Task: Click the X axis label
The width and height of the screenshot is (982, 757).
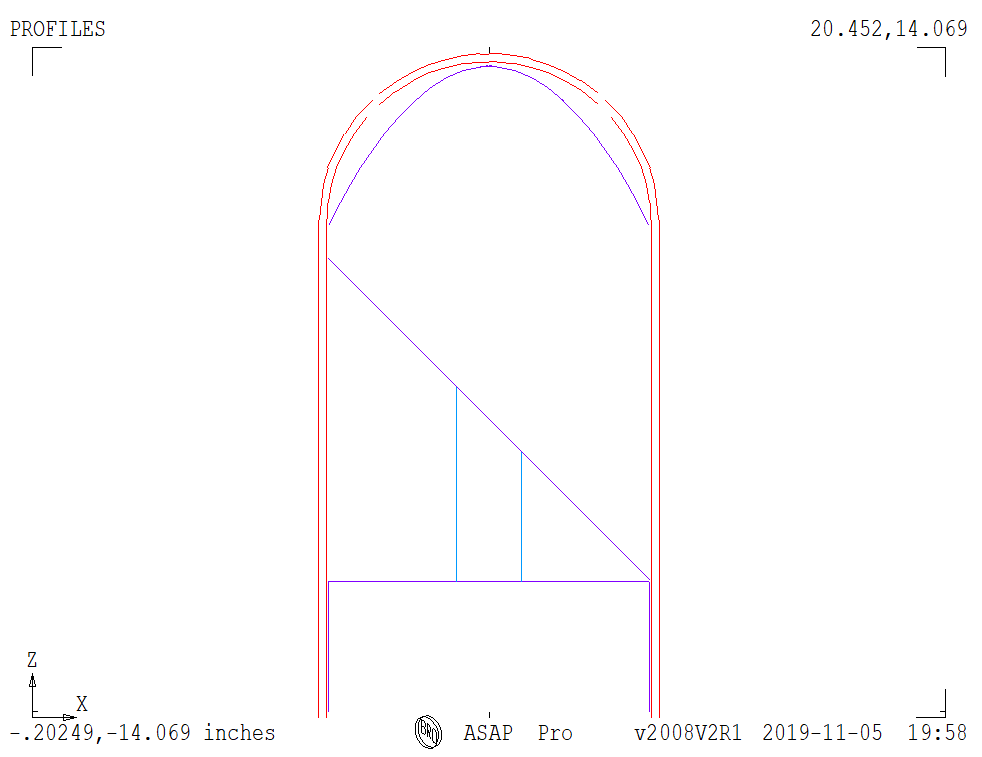Action: click(81, 704)
